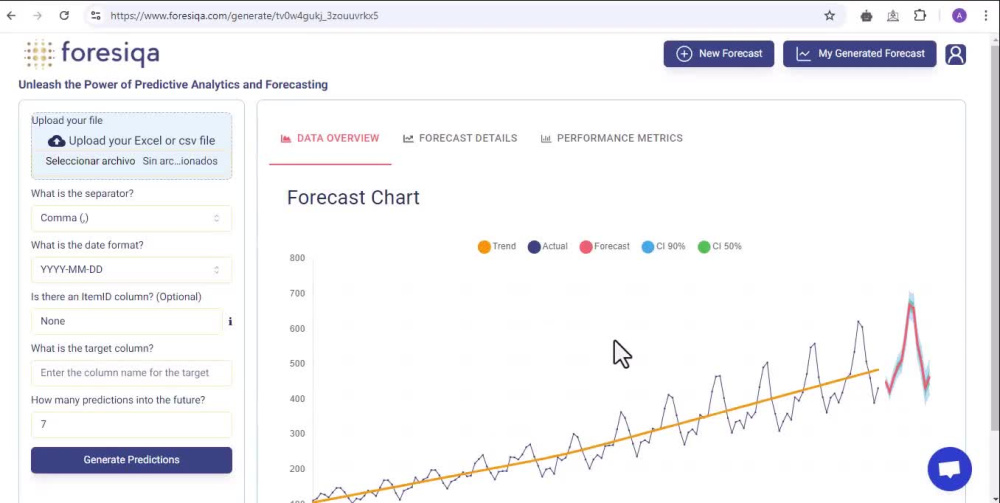The image size is (1000, 503).
Task: Click the ItemID info icon
Action: pos(230,321)
